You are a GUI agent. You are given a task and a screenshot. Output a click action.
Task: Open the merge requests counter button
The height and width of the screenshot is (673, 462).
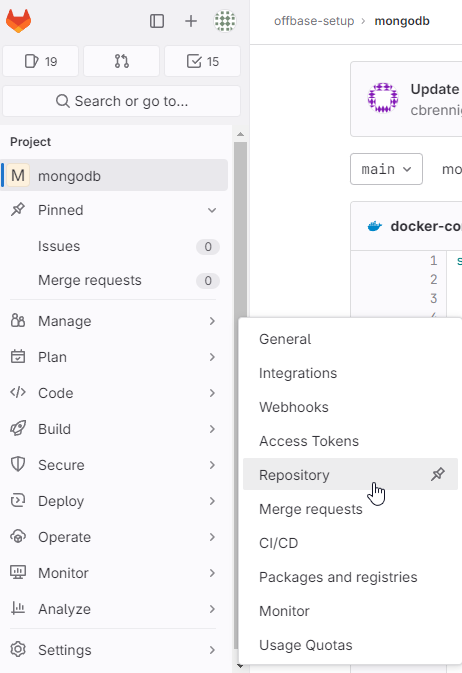122,61
